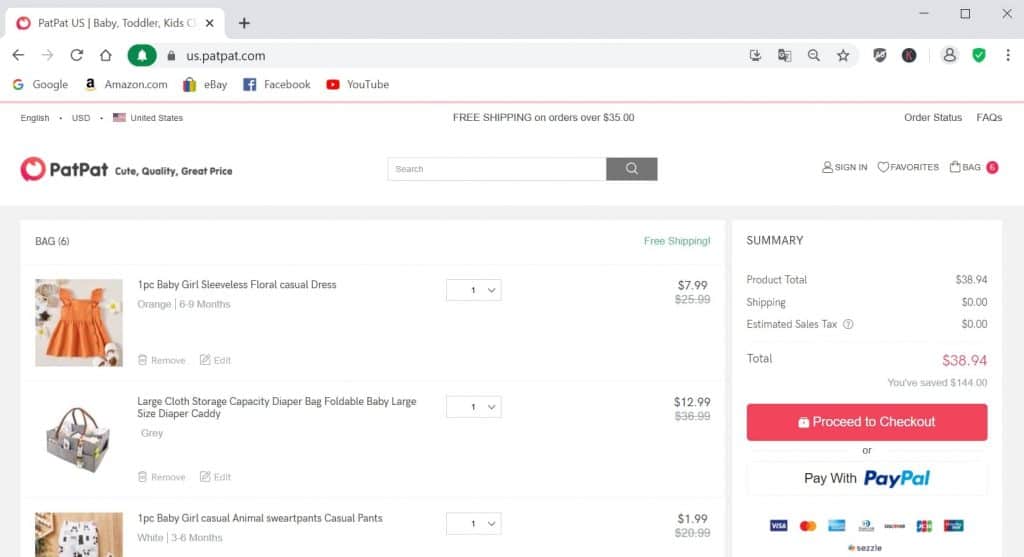Click the Visa card icon
This screenshot has height=557, width=1024.
(x=778, y=526)
